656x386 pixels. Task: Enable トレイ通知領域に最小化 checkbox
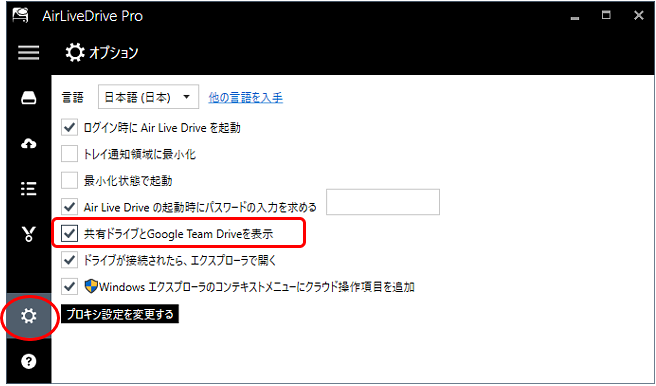coord(69,154)
